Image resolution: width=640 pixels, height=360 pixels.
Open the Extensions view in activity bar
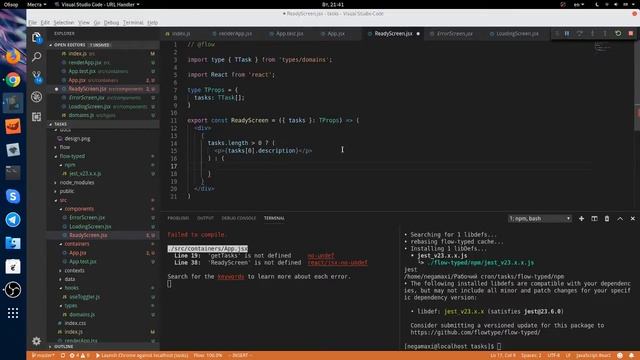tap(36, 117)
